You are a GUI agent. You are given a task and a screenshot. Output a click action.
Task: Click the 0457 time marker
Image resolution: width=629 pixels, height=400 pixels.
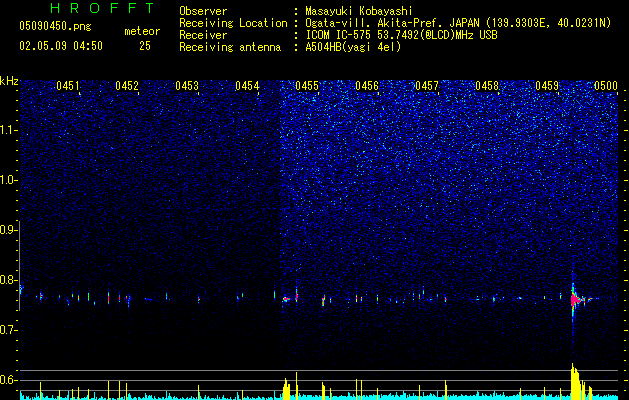[427, 86]
